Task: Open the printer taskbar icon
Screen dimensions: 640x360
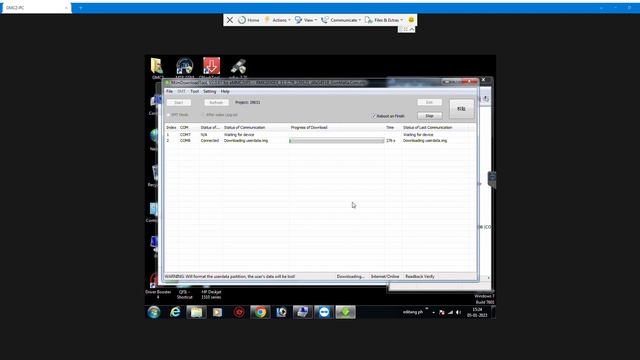Action: pyautogui.click(x=302, y=312)
